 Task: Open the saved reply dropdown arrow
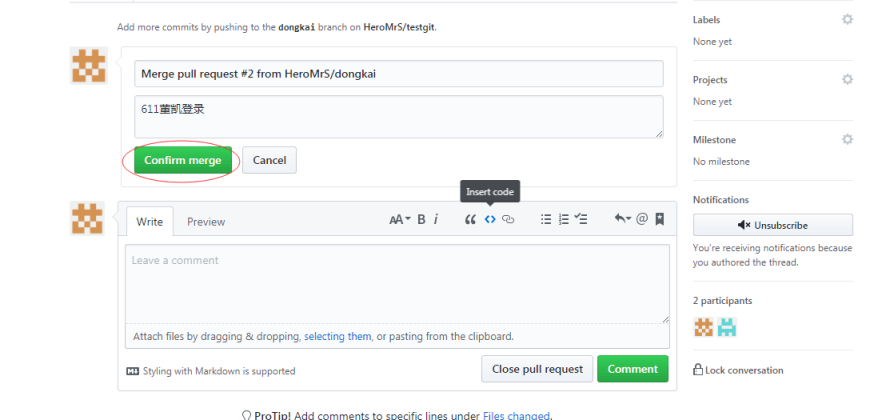click(x=623, y=219)
